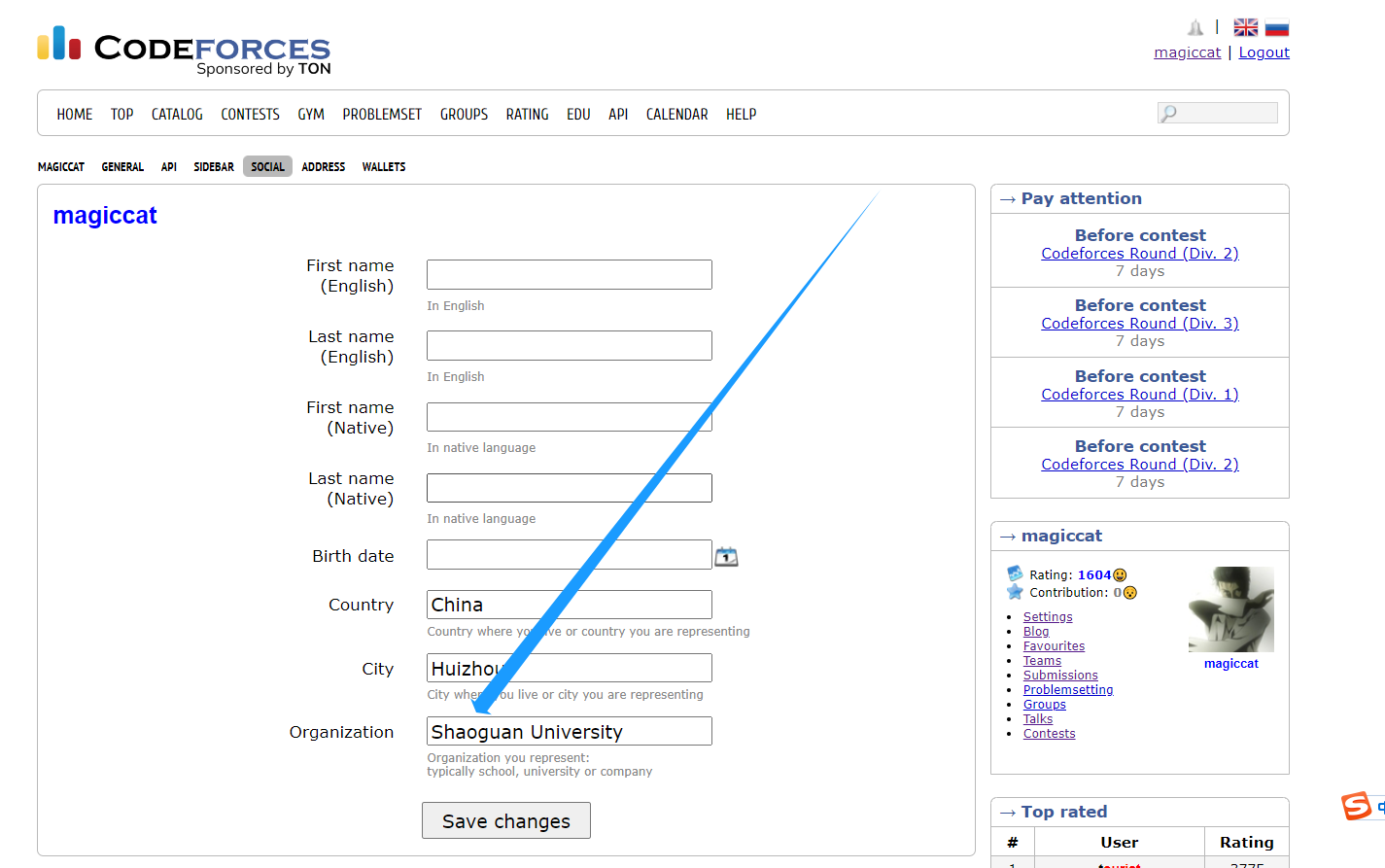Click into the Birth date field
1385x868 pixels.
[x=570, y=555]
